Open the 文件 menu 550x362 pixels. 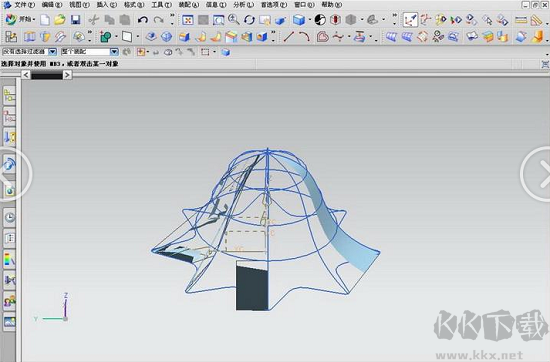(x=24, y=5)
